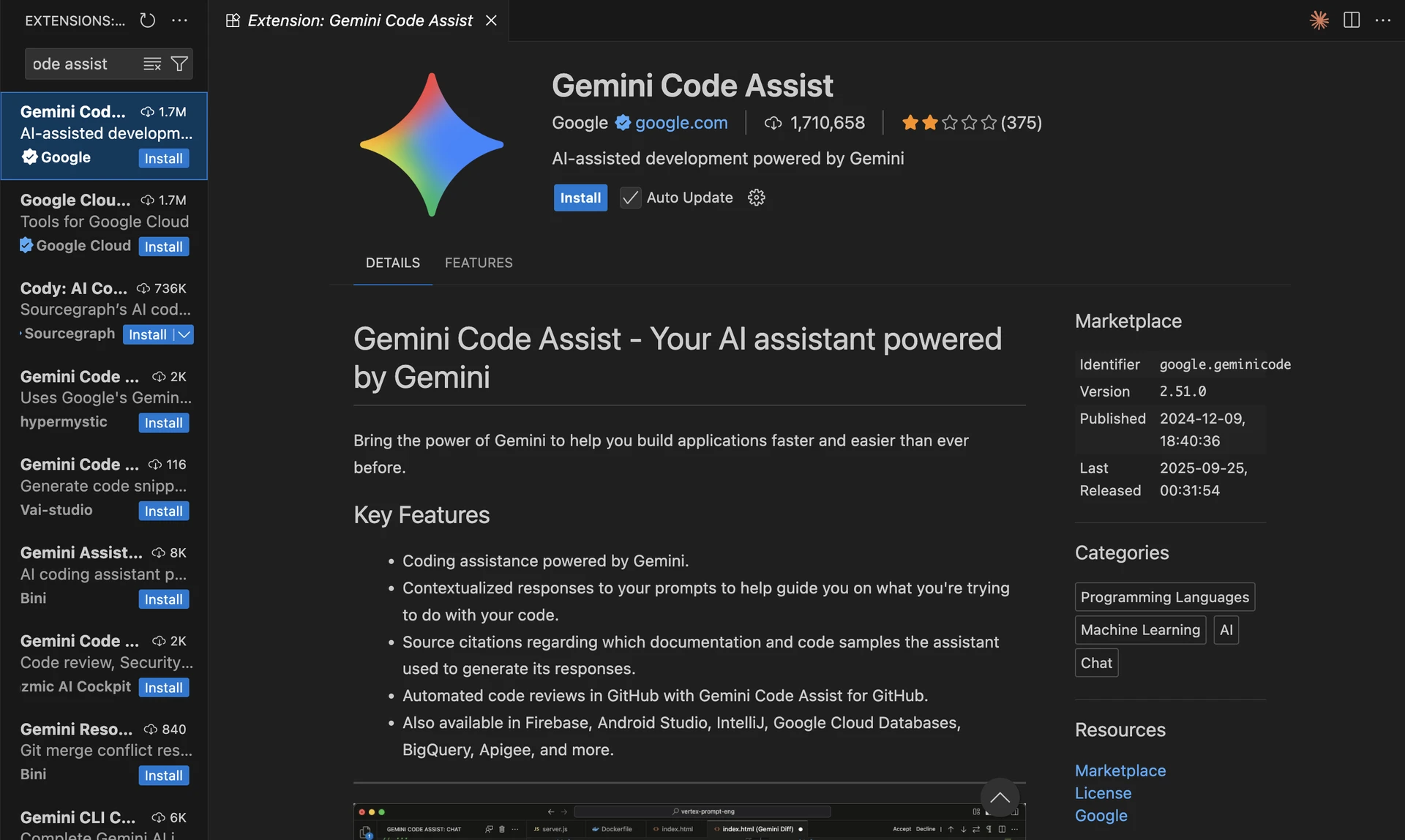Open editor more actions ellipsis menu

[x=1383, y=20]
